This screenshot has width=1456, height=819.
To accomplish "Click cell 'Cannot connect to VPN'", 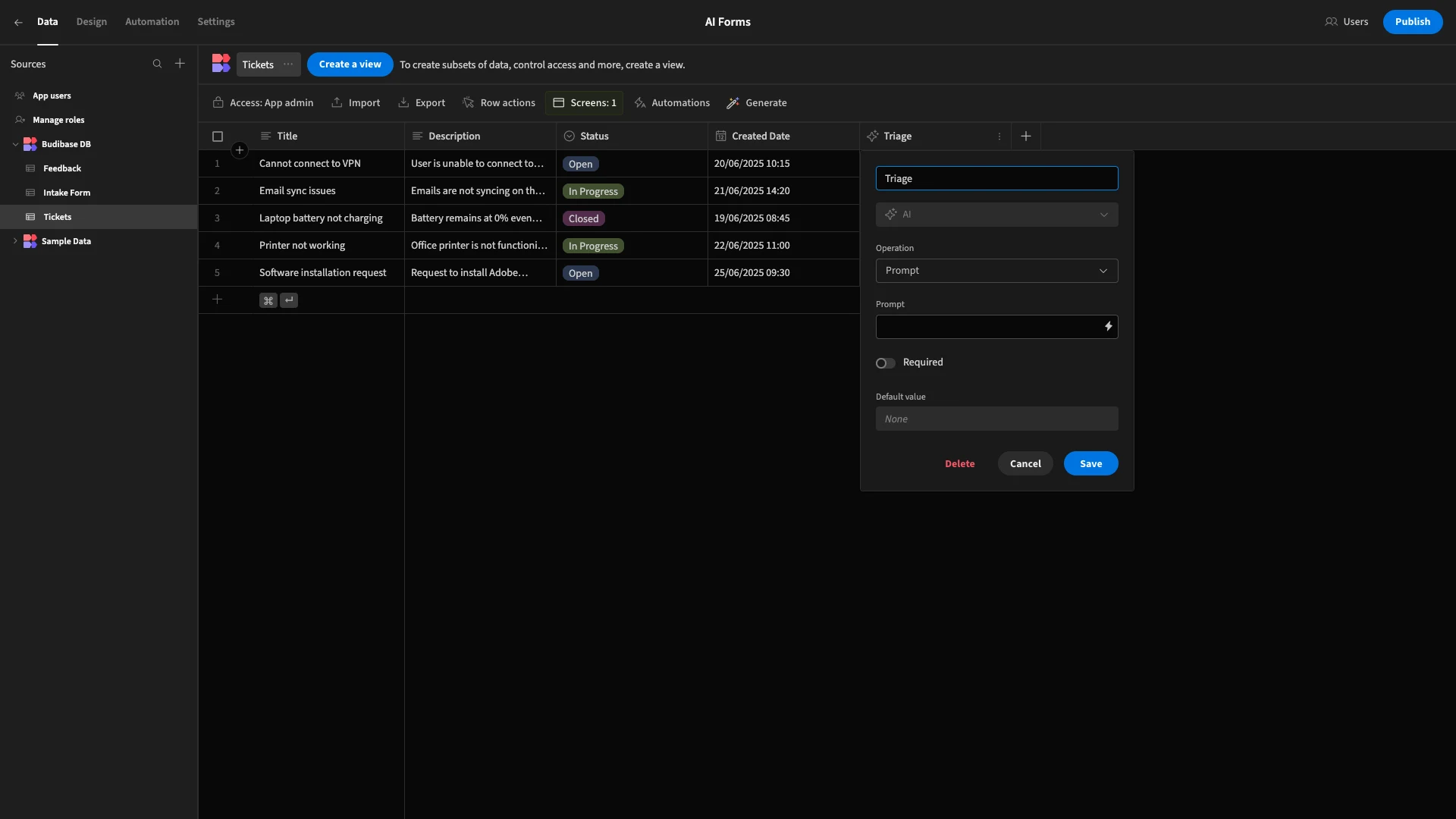I will pyautogui.click(x=328, y=164).
